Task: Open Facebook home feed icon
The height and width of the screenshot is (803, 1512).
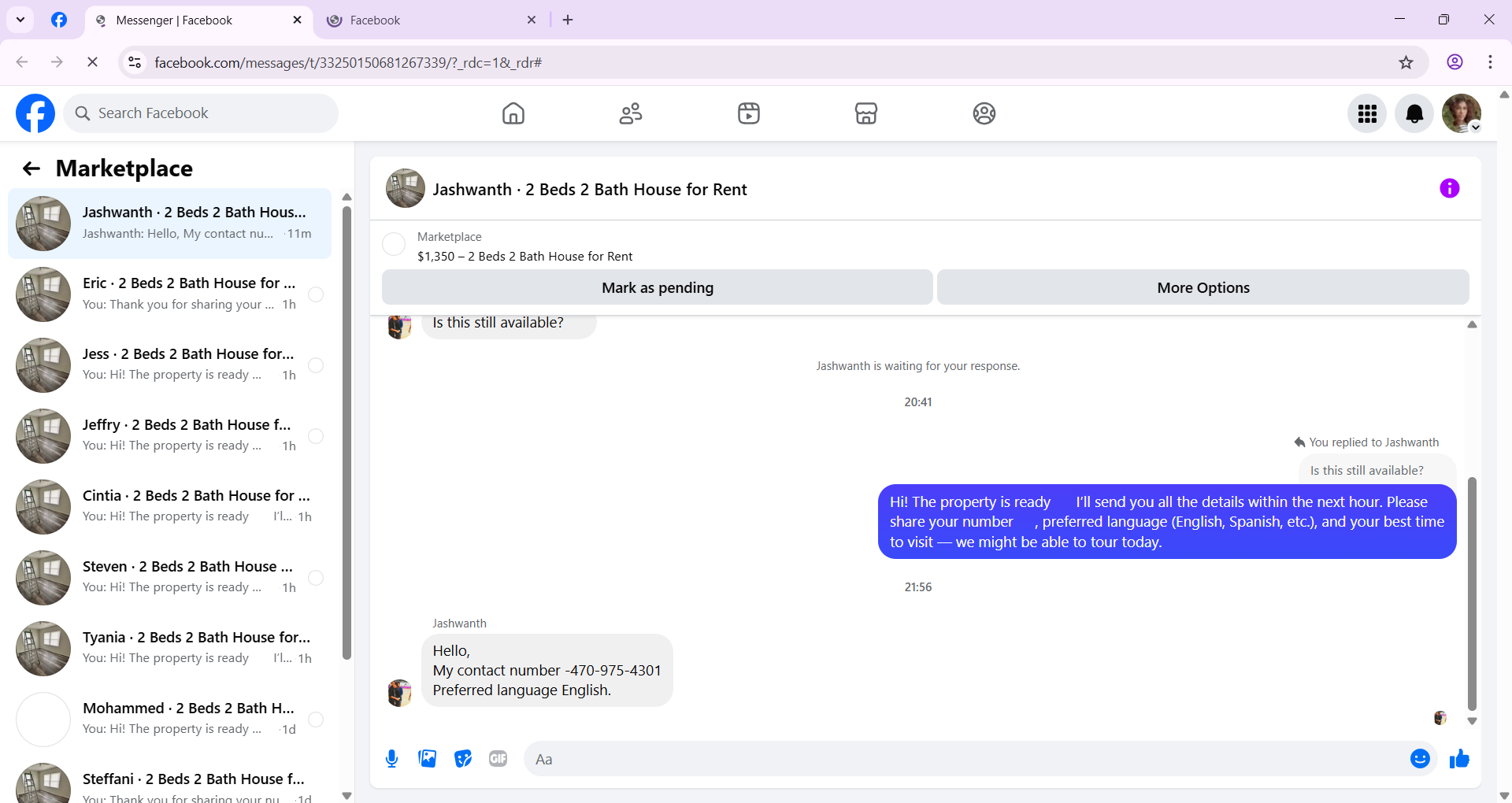Action: point(513,113)
